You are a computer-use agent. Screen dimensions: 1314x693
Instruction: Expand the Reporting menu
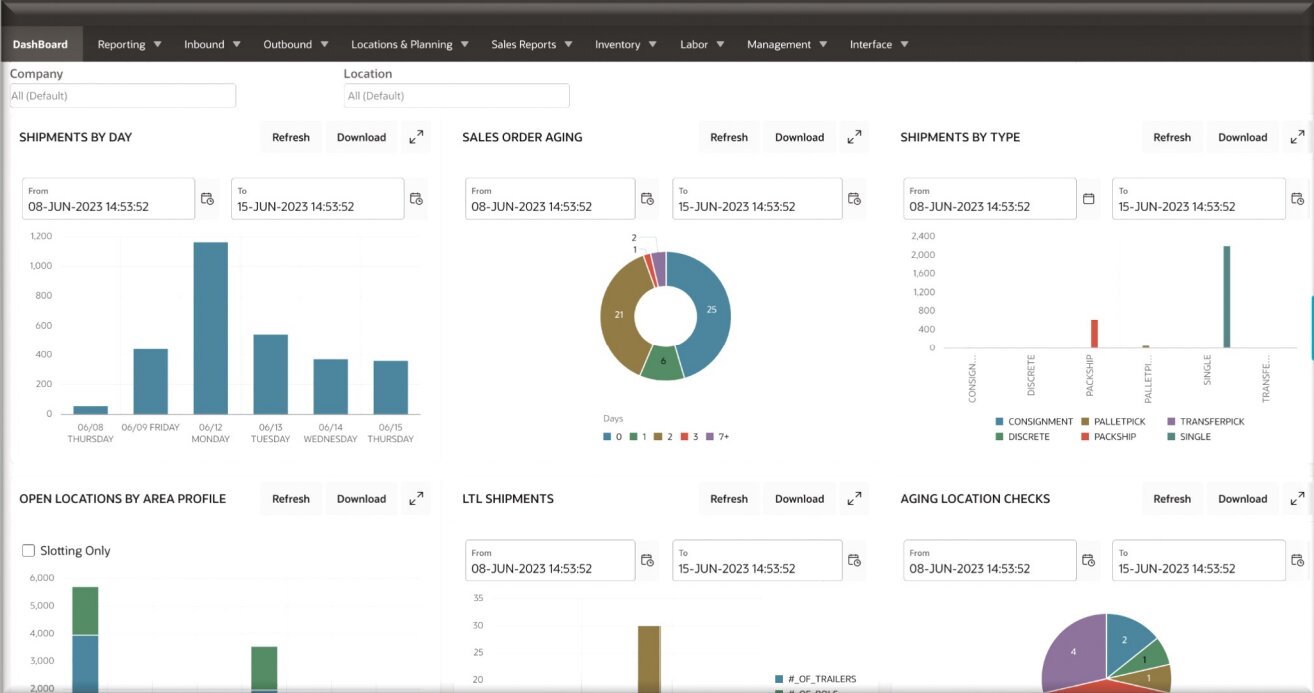[x=129, y=45]
